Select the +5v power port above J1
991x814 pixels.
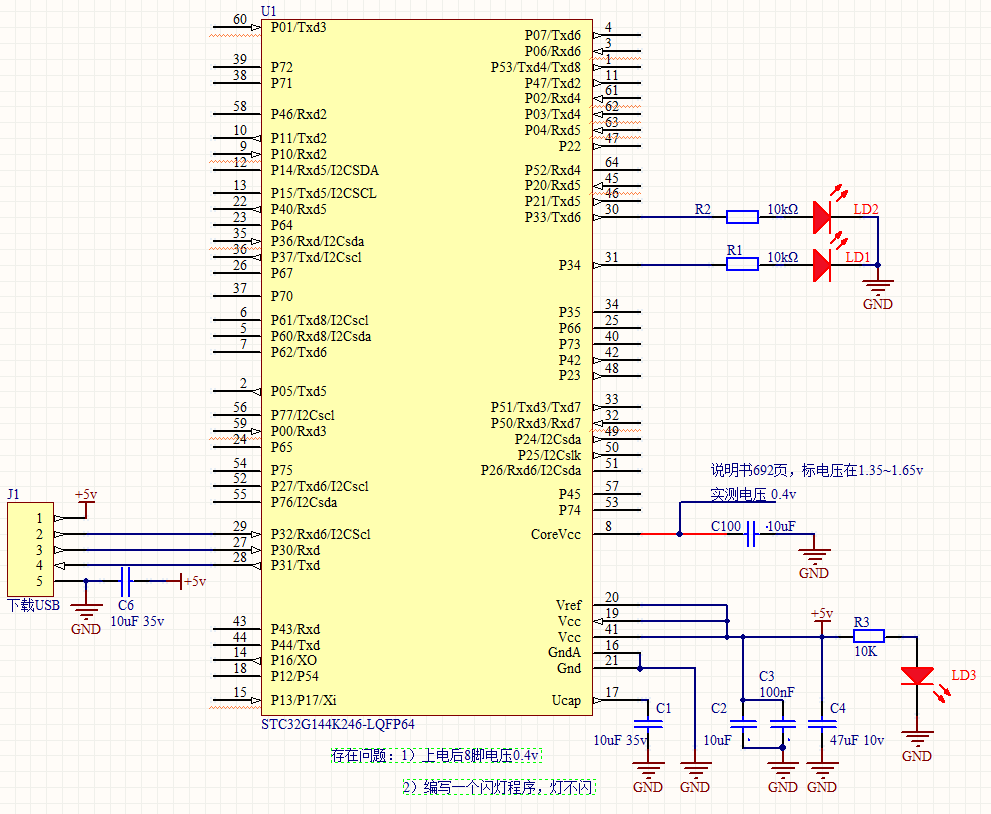pyautogui.click(x=86, y=497)
